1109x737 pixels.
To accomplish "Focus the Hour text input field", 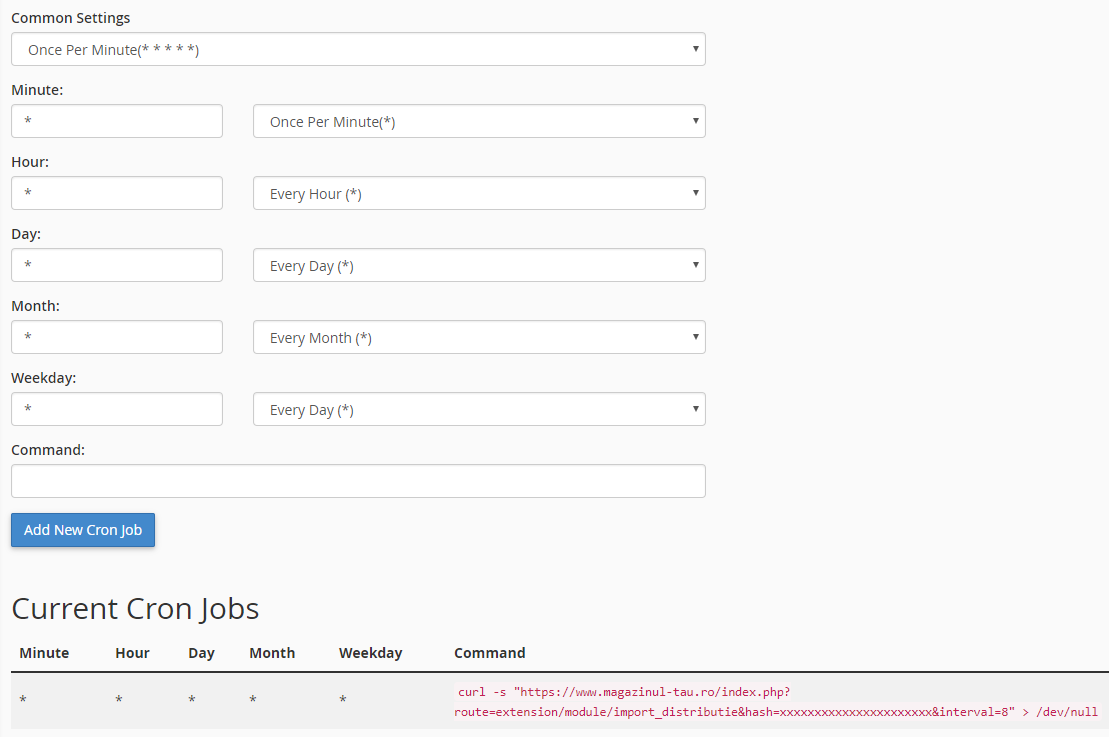I will (117, 193).
